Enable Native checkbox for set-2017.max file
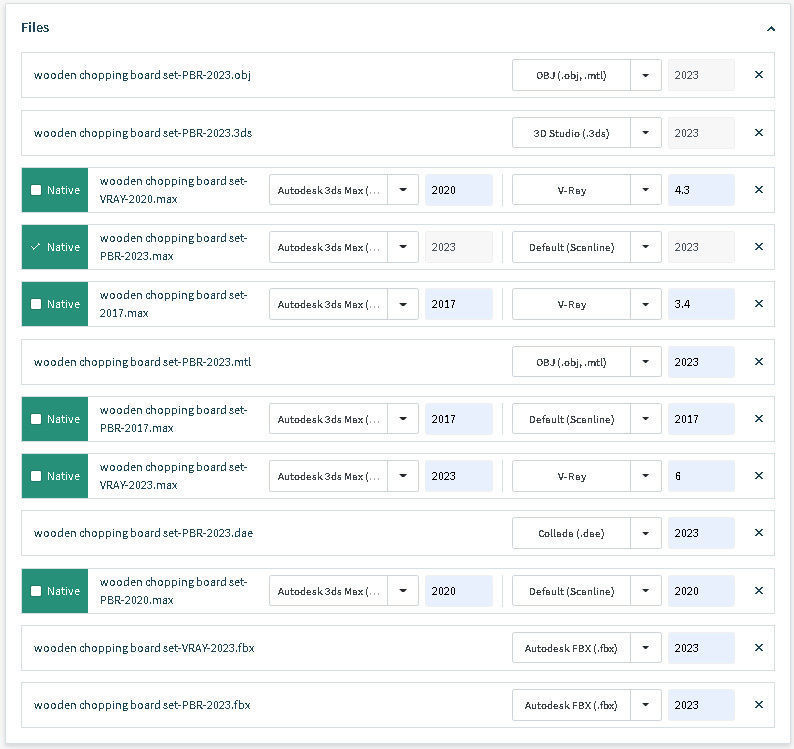 (36, 304)
